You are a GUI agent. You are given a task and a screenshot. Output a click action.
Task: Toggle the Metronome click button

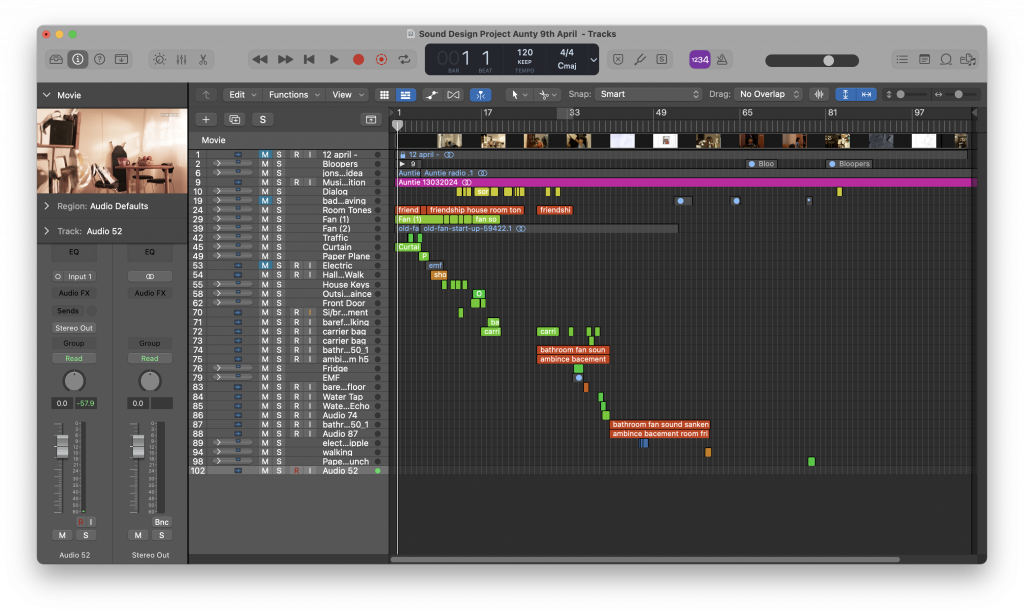pyautogui.click(x=722, y=59)
